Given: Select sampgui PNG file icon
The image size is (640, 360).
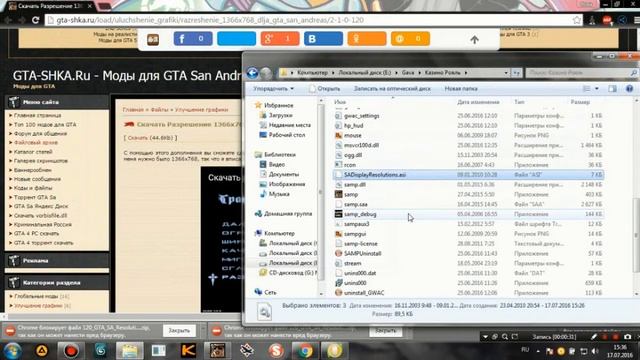Looking at the screenshot, I should [x=338, y=234].
